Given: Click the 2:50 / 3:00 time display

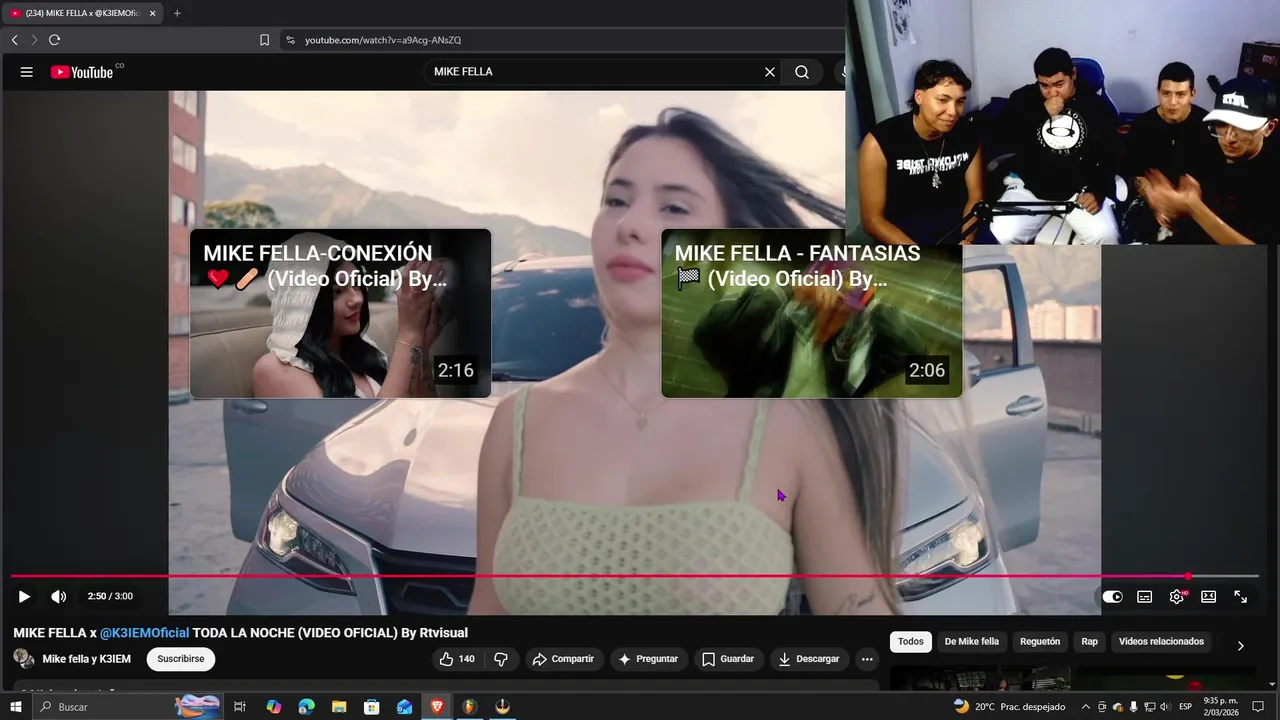Looking at the screenshot, I should 110,597.
